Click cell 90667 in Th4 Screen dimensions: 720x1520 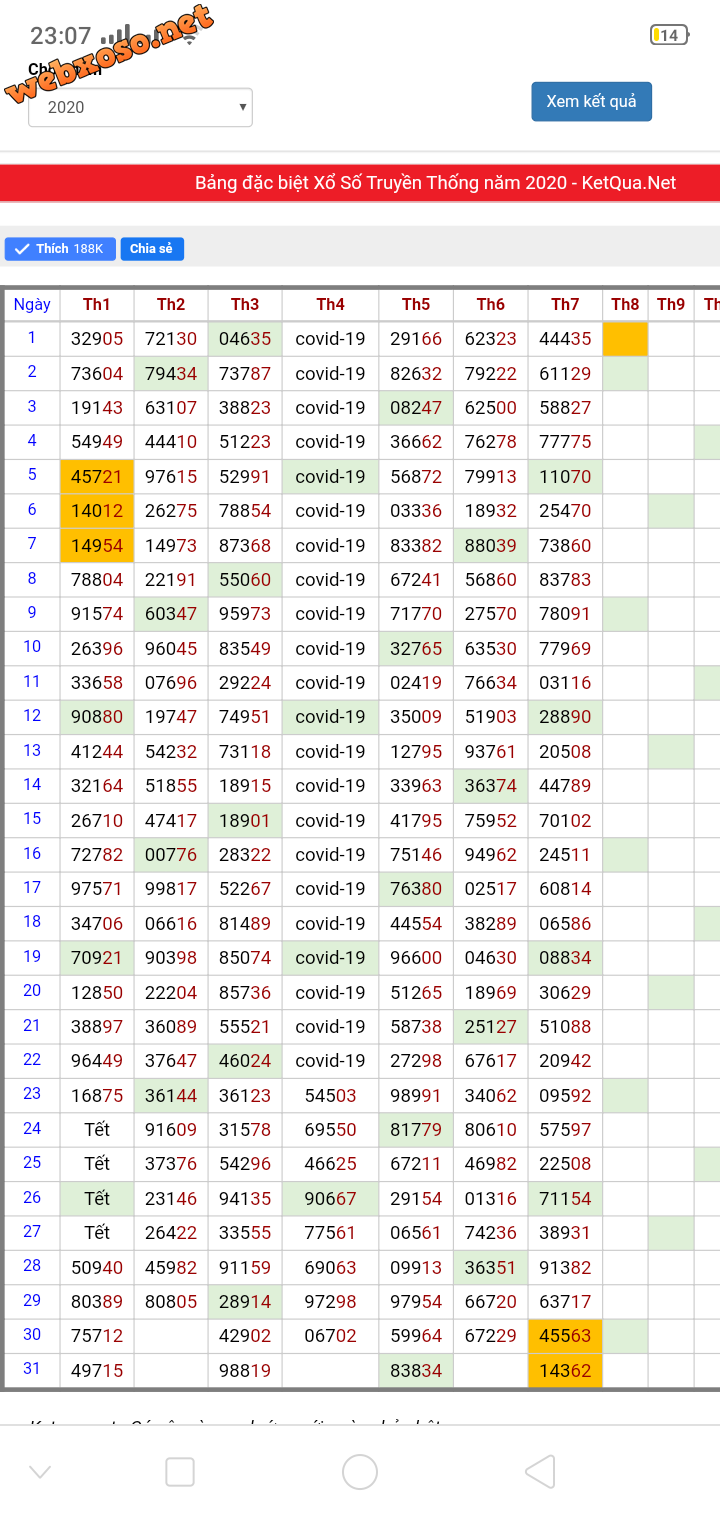(x=330, y=1198)
